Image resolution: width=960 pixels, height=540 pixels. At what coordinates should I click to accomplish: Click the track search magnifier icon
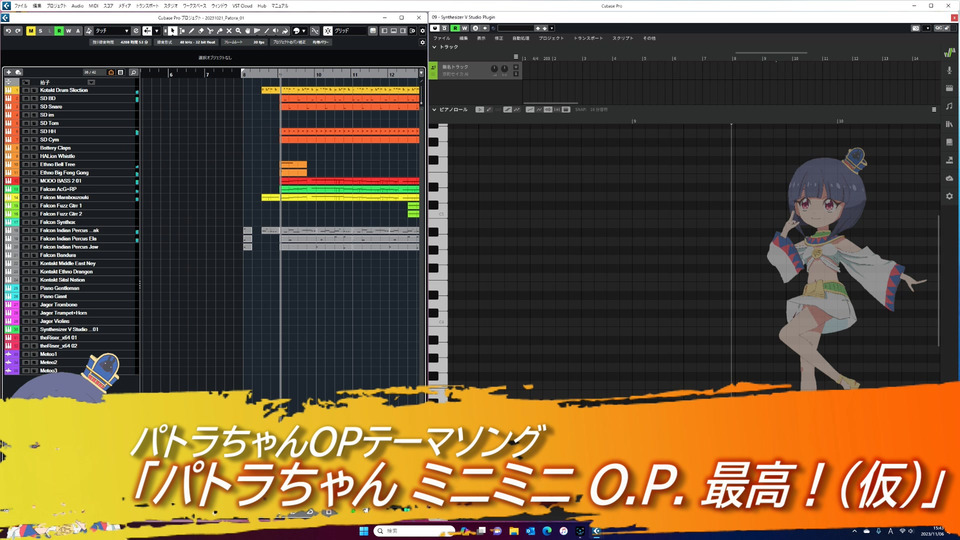(133, 72)
